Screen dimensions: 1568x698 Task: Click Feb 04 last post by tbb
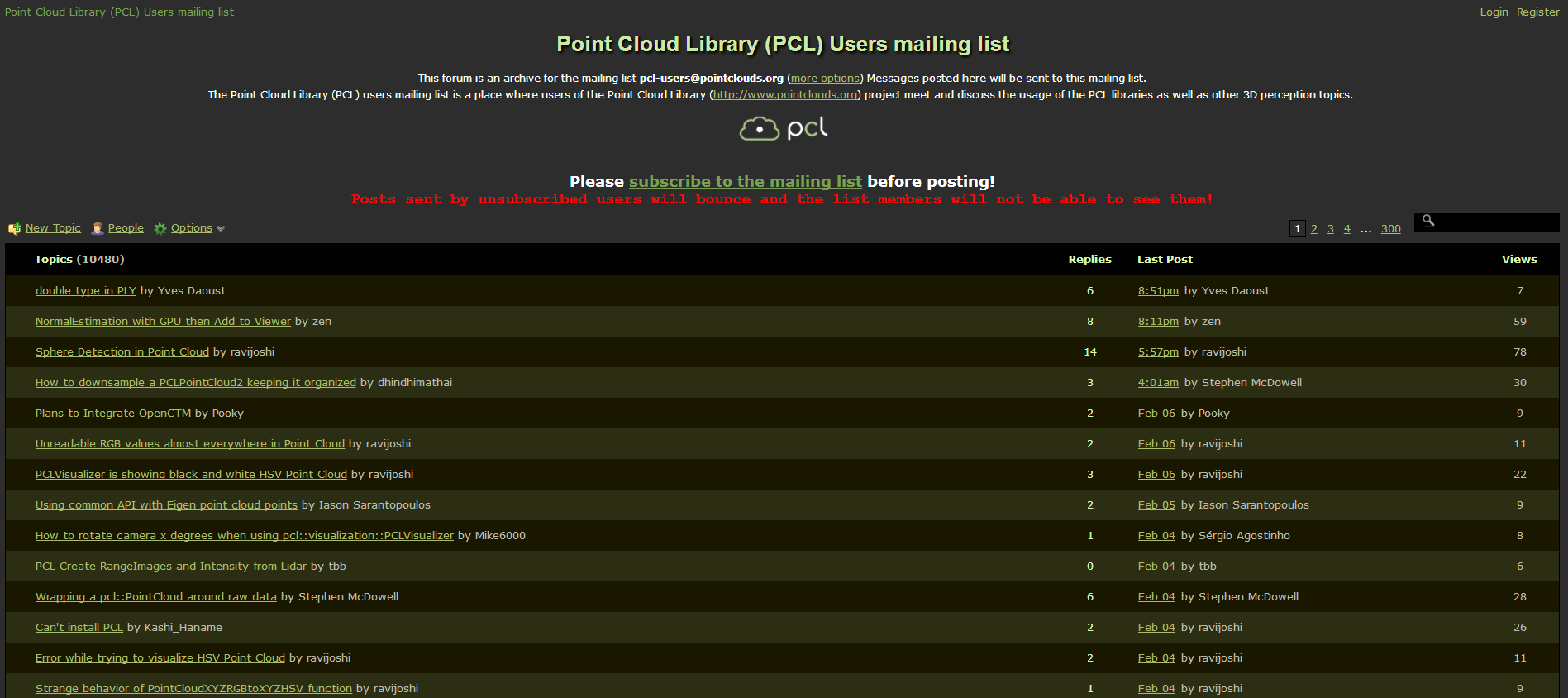coord(1156,567)
